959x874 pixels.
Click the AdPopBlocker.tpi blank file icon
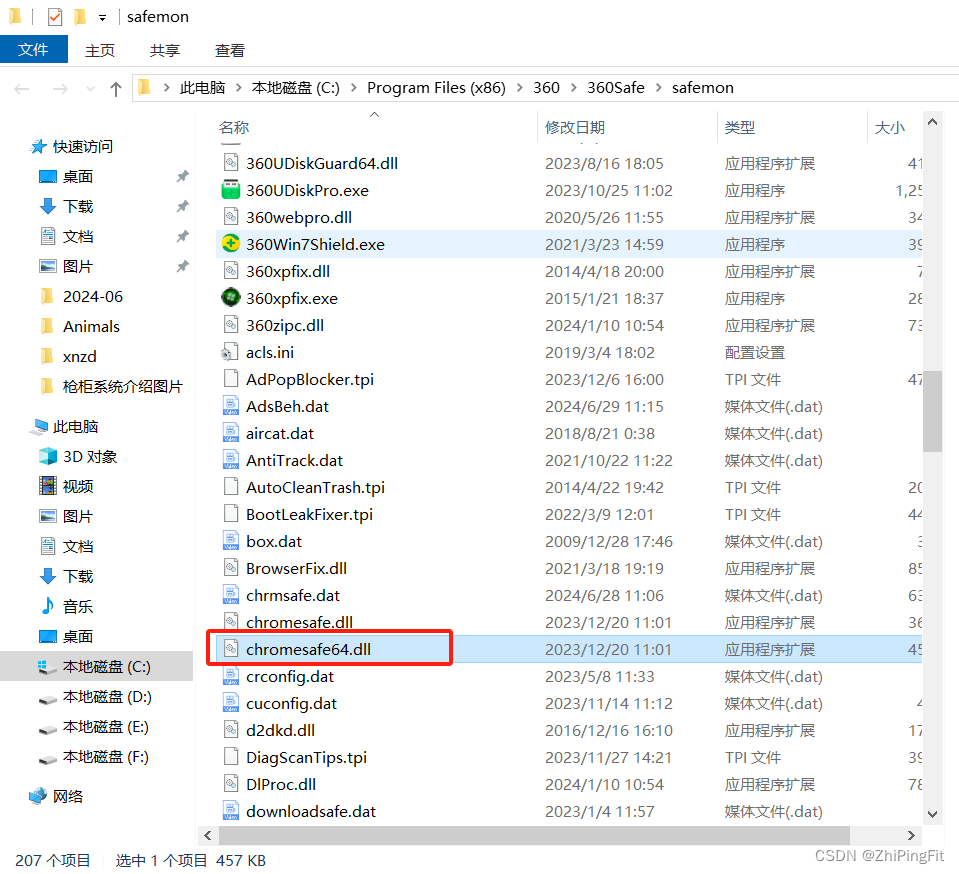(x=231, y=379)
